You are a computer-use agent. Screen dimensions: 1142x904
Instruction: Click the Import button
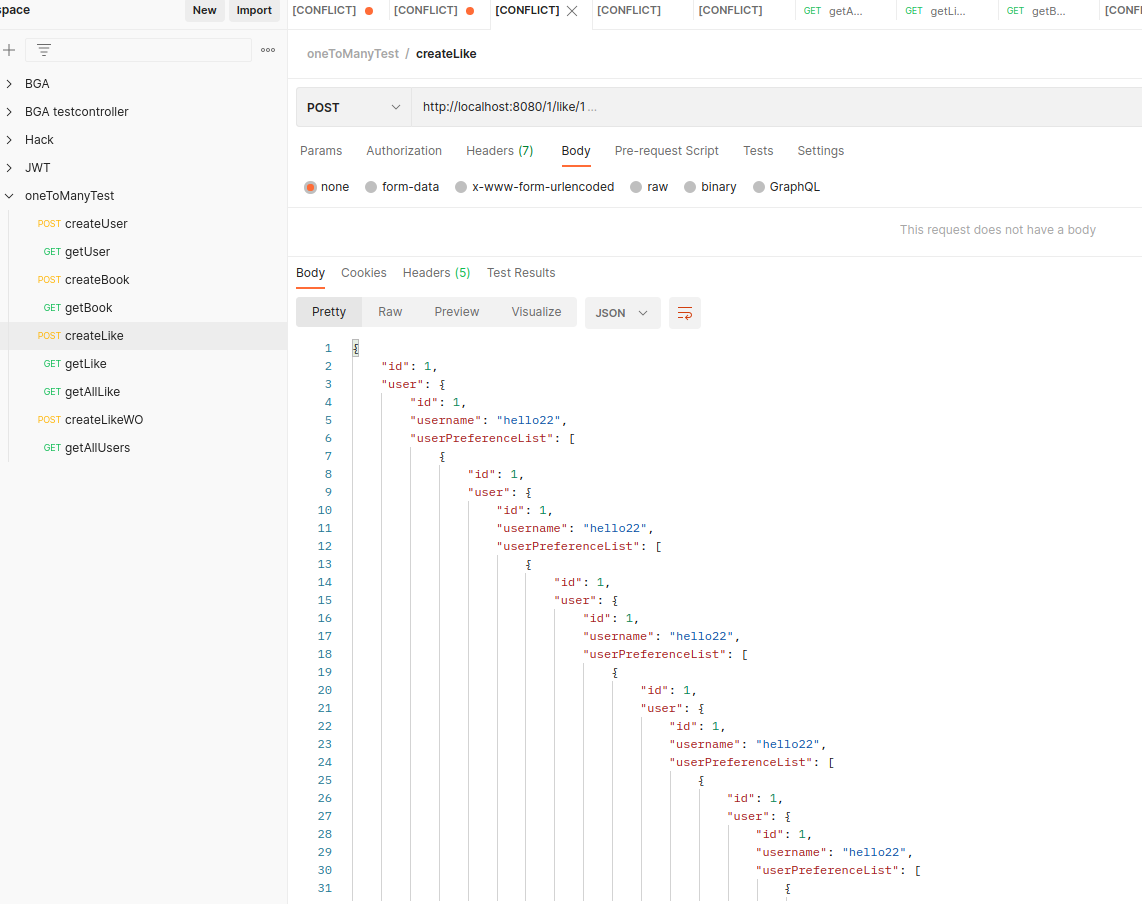point(254,10)
